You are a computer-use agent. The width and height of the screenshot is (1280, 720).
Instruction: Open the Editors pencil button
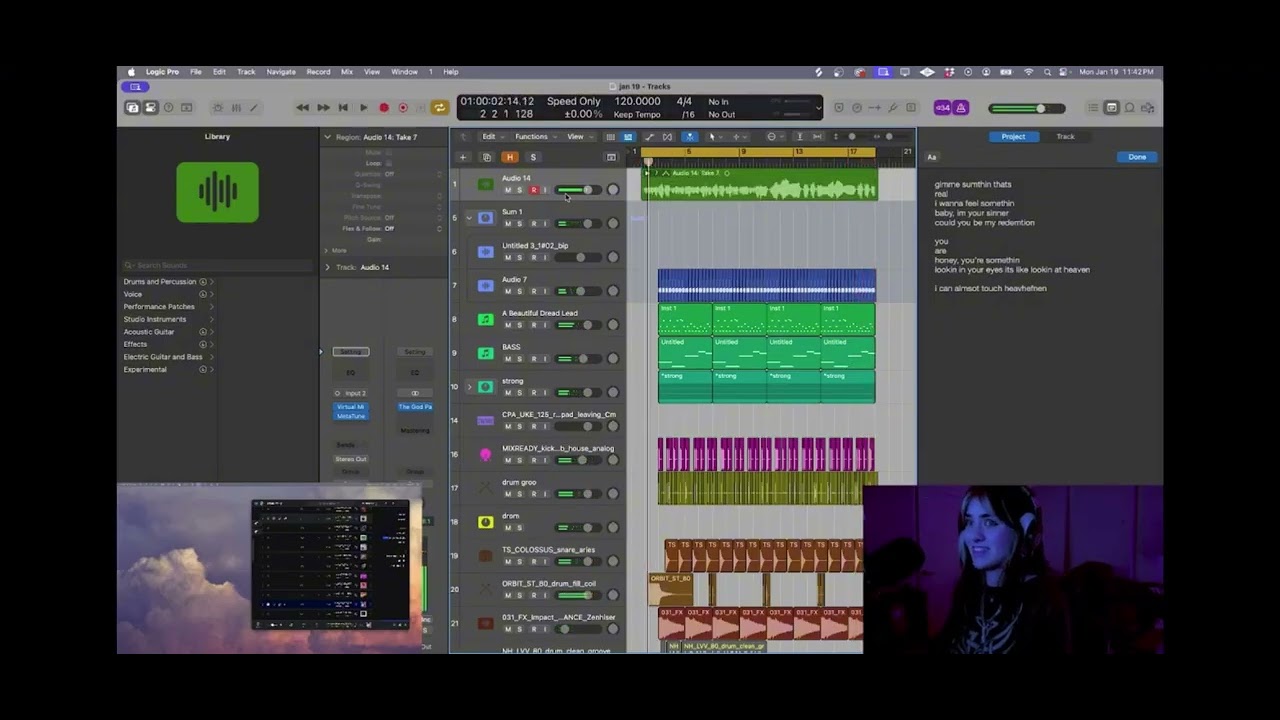[254, 108]
